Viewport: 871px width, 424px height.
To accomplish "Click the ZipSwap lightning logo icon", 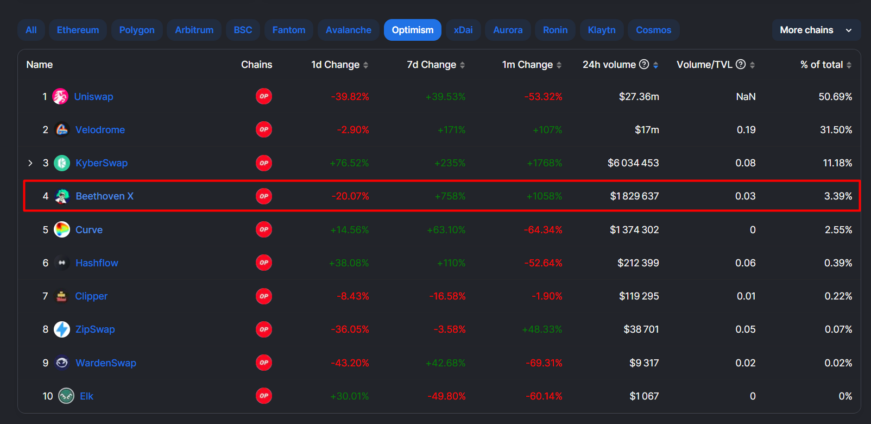I will click(x=62, y=330).
